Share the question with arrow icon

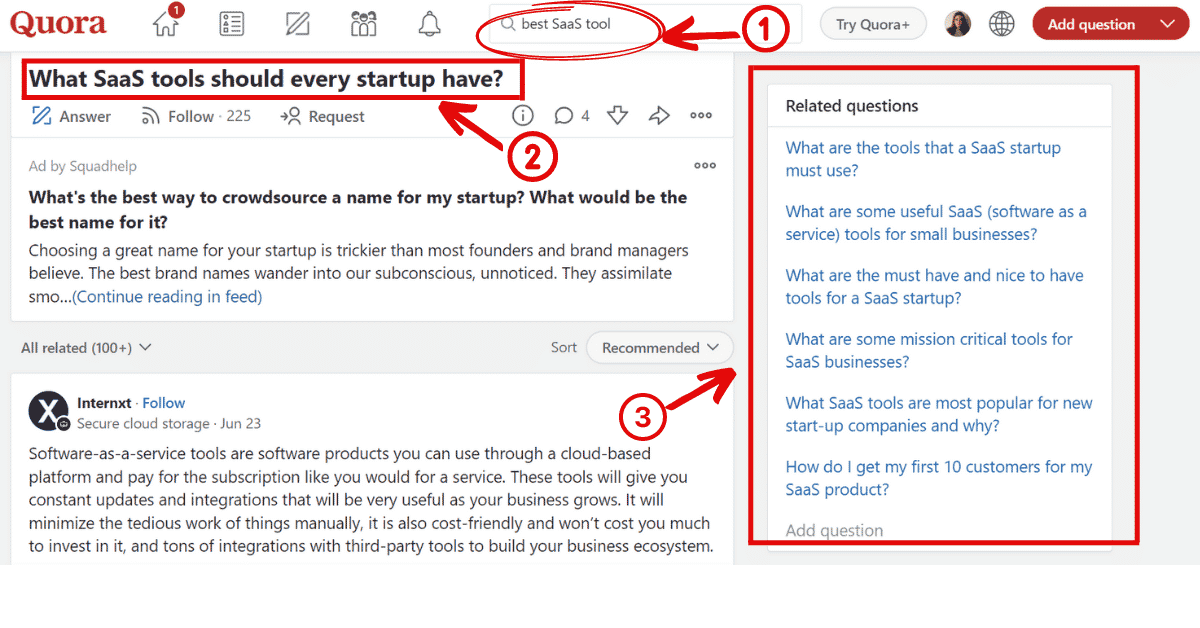pos(659,116)
